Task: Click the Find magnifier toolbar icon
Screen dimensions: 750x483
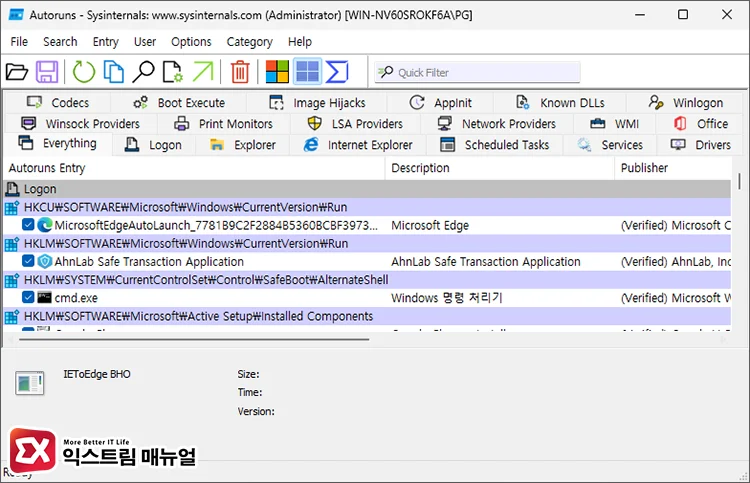Action: (x=143, y=72)
